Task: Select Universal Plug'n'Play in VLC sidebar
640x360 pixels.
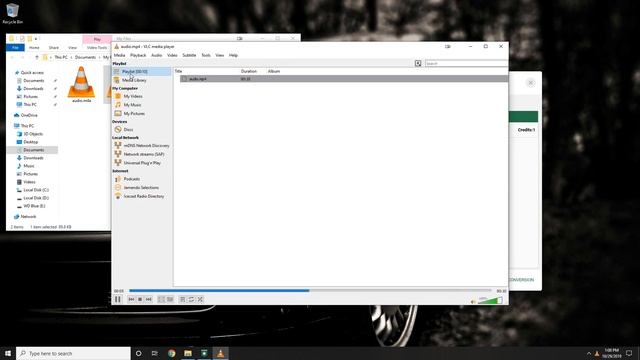Action: pyautogui.click(x=141, y=162)
